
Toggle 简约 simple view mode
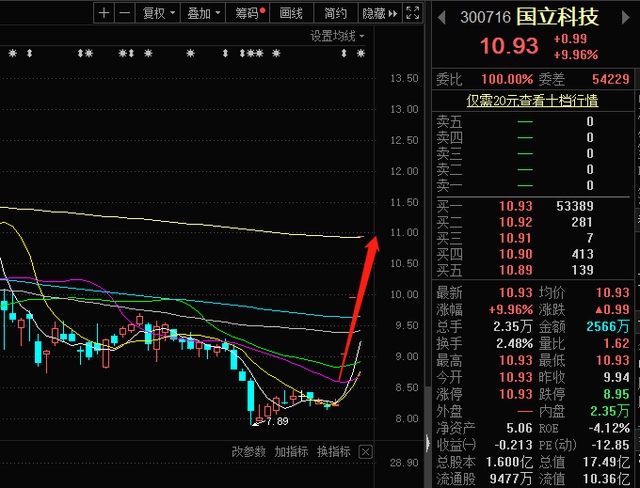[x=336, y=13]
